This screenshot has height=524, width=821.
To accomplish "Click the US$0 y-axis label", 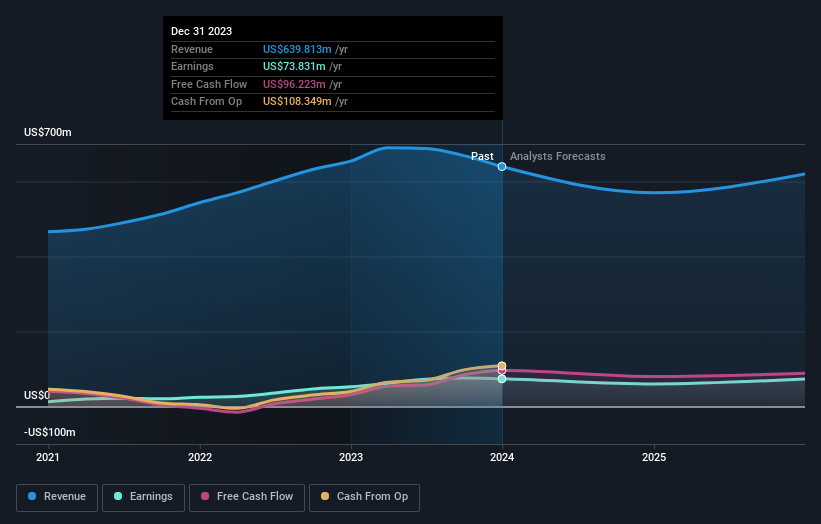I will coord(37,395).
